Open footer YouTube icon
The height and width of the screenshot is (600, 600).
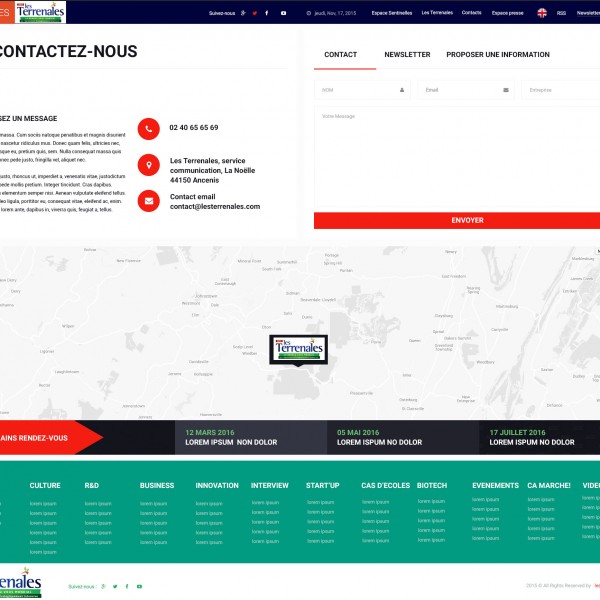139,586
